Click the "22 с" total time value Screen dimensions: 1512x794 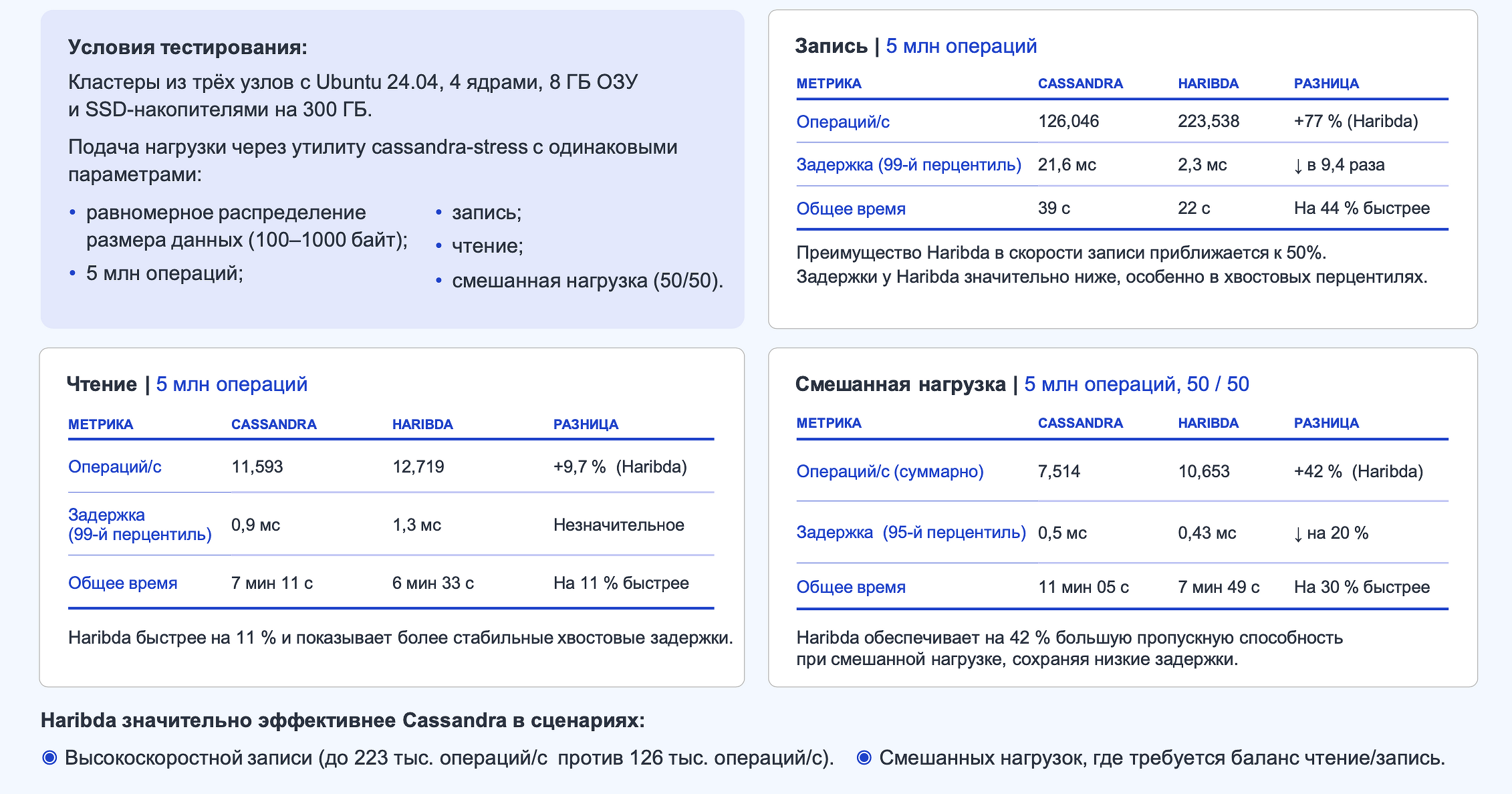click(1194, 208)
